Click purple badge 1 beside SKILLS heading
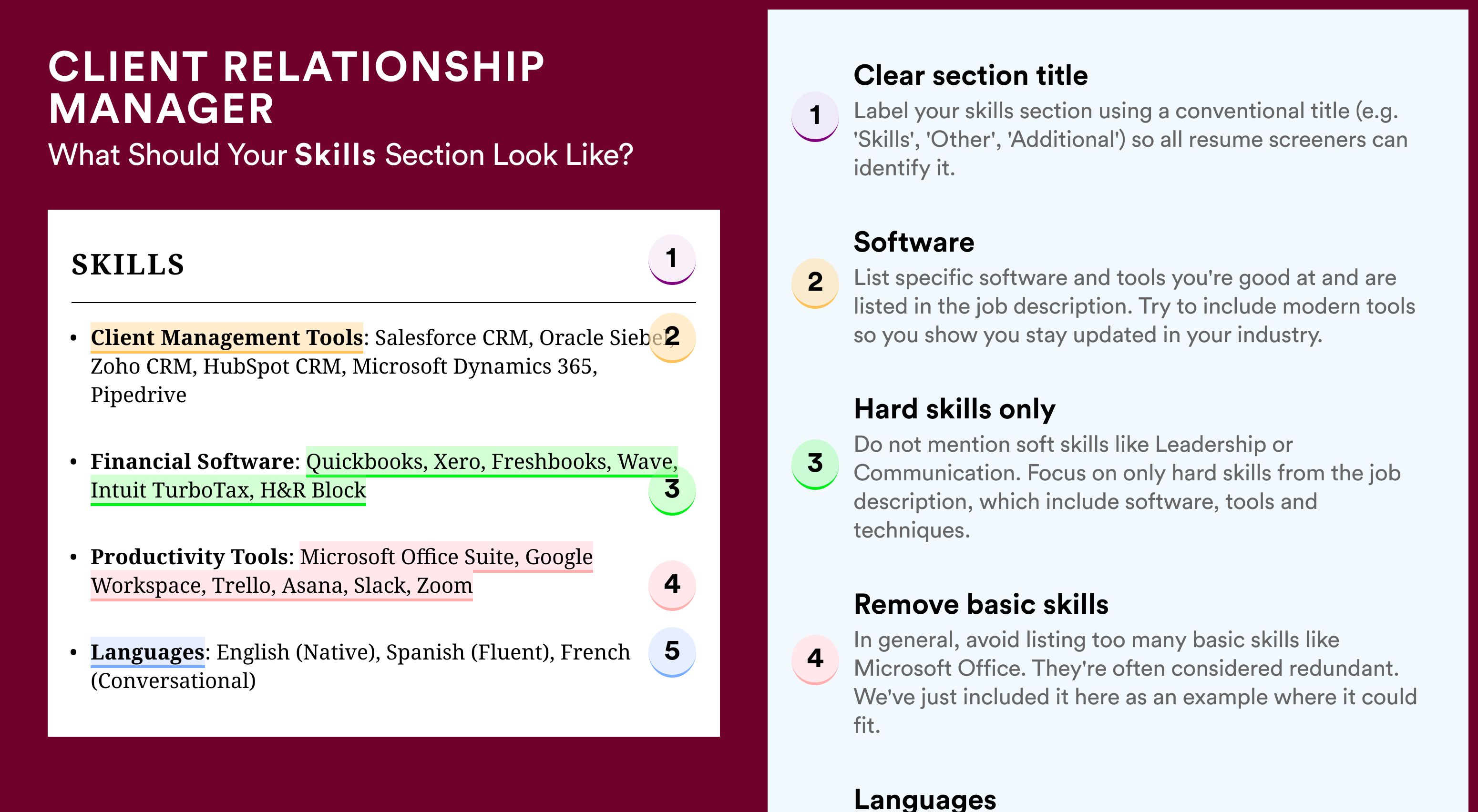 click(x=672, y=259)
